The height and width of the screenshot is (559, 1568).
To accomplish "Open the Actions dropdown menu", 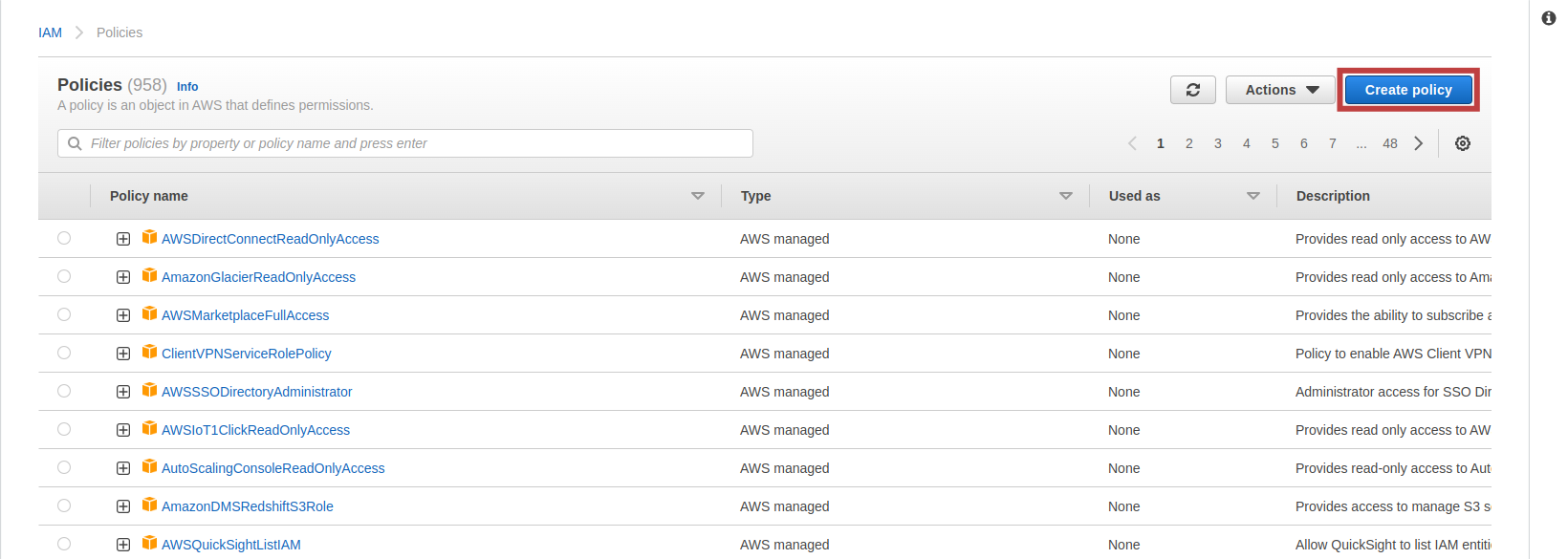I will point(1280,90).
